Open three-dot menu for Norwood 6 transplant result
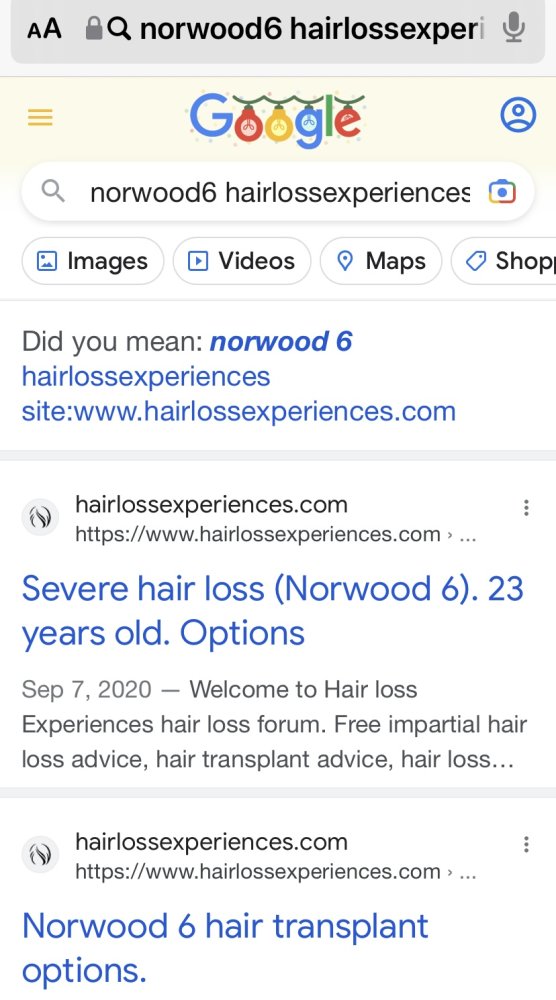This screenshot has width=556, height=1000. (526, 844)
